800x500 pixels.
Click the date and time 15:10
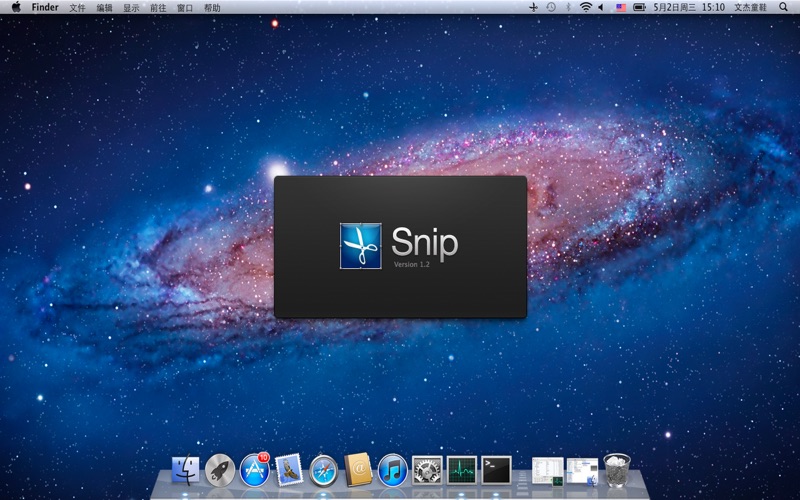(x=689, y=7)
